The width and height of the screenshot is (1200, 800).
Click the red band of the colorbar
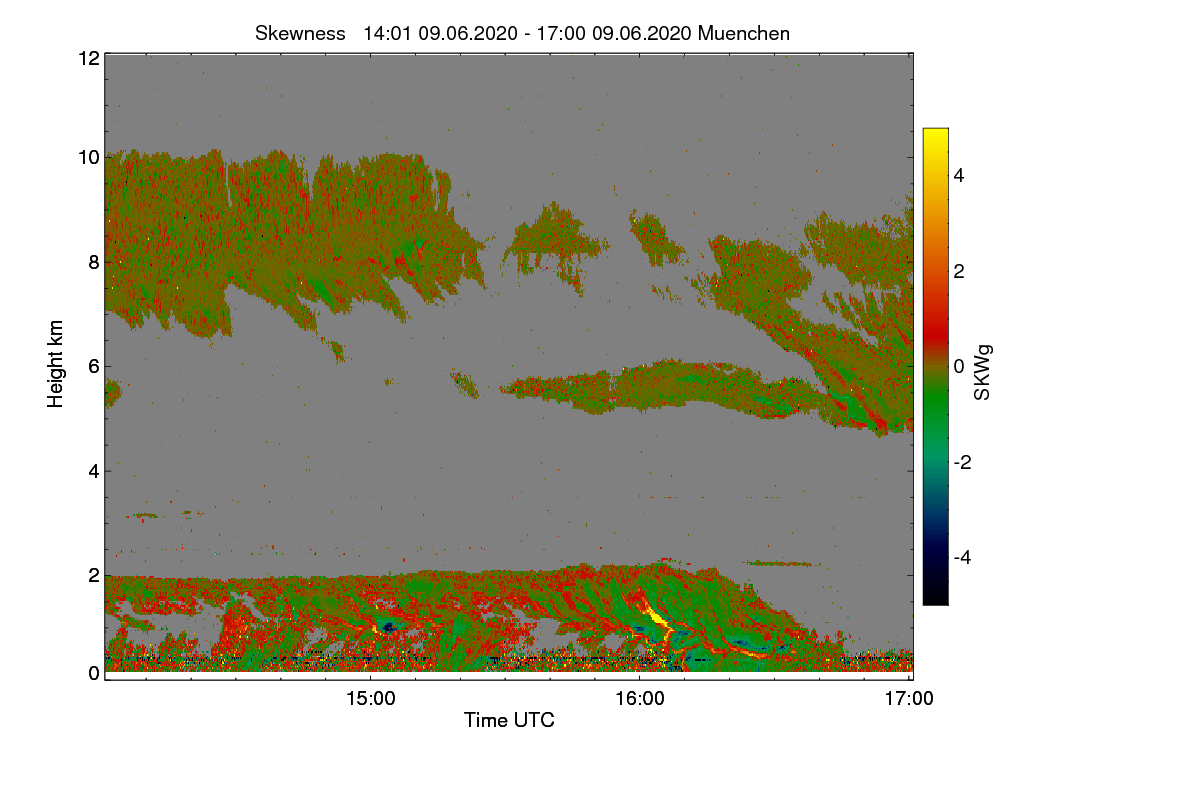(935, 335)
